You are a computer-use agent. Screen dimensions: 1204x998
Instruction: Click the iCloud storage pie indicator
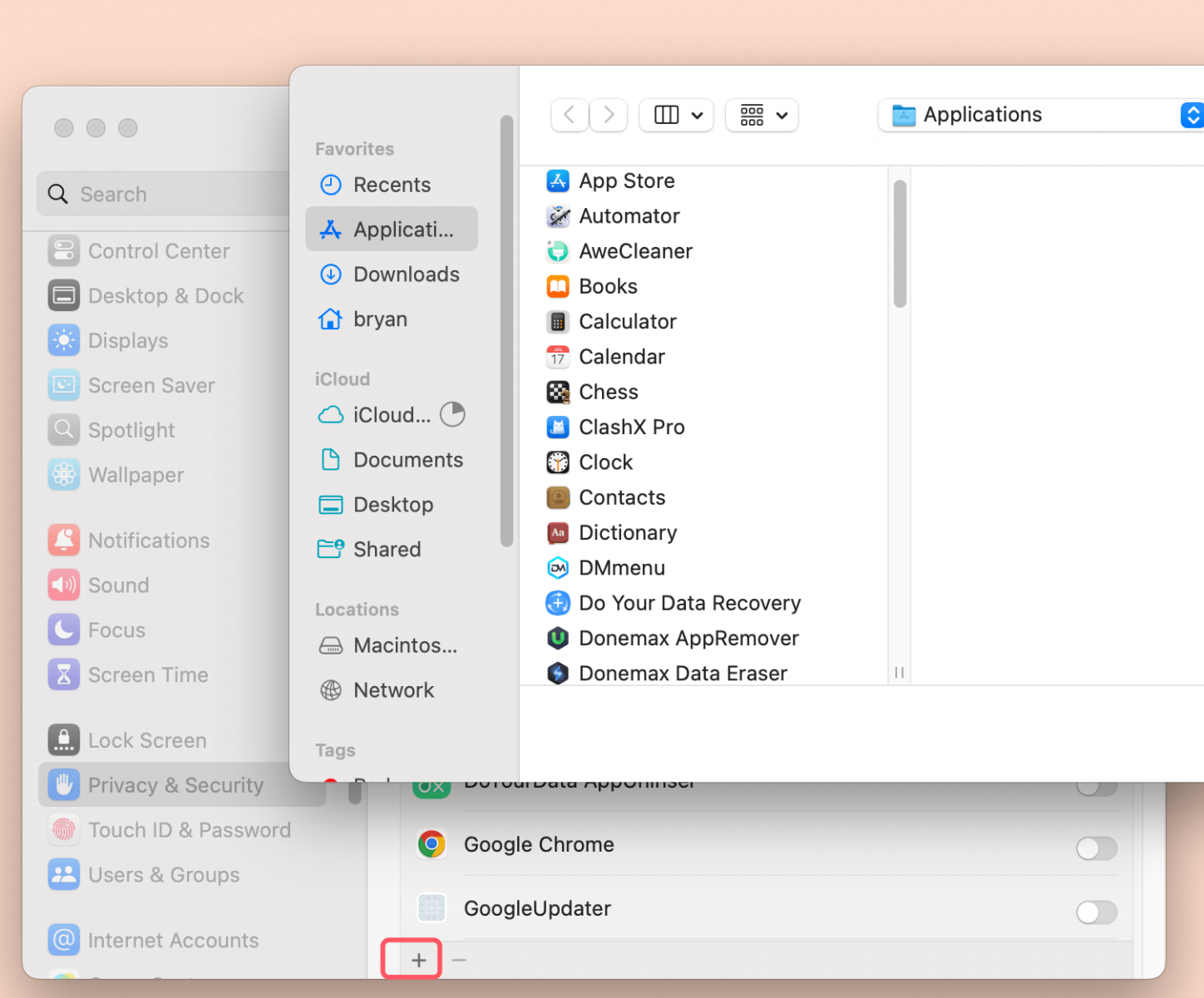point(452,414)
